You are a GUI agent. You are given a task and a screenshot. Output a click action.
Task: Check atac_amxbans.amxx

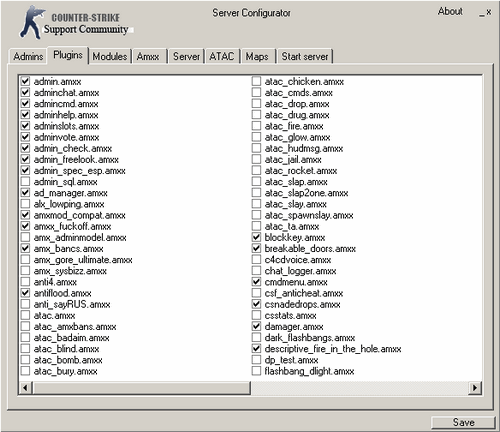25,327
